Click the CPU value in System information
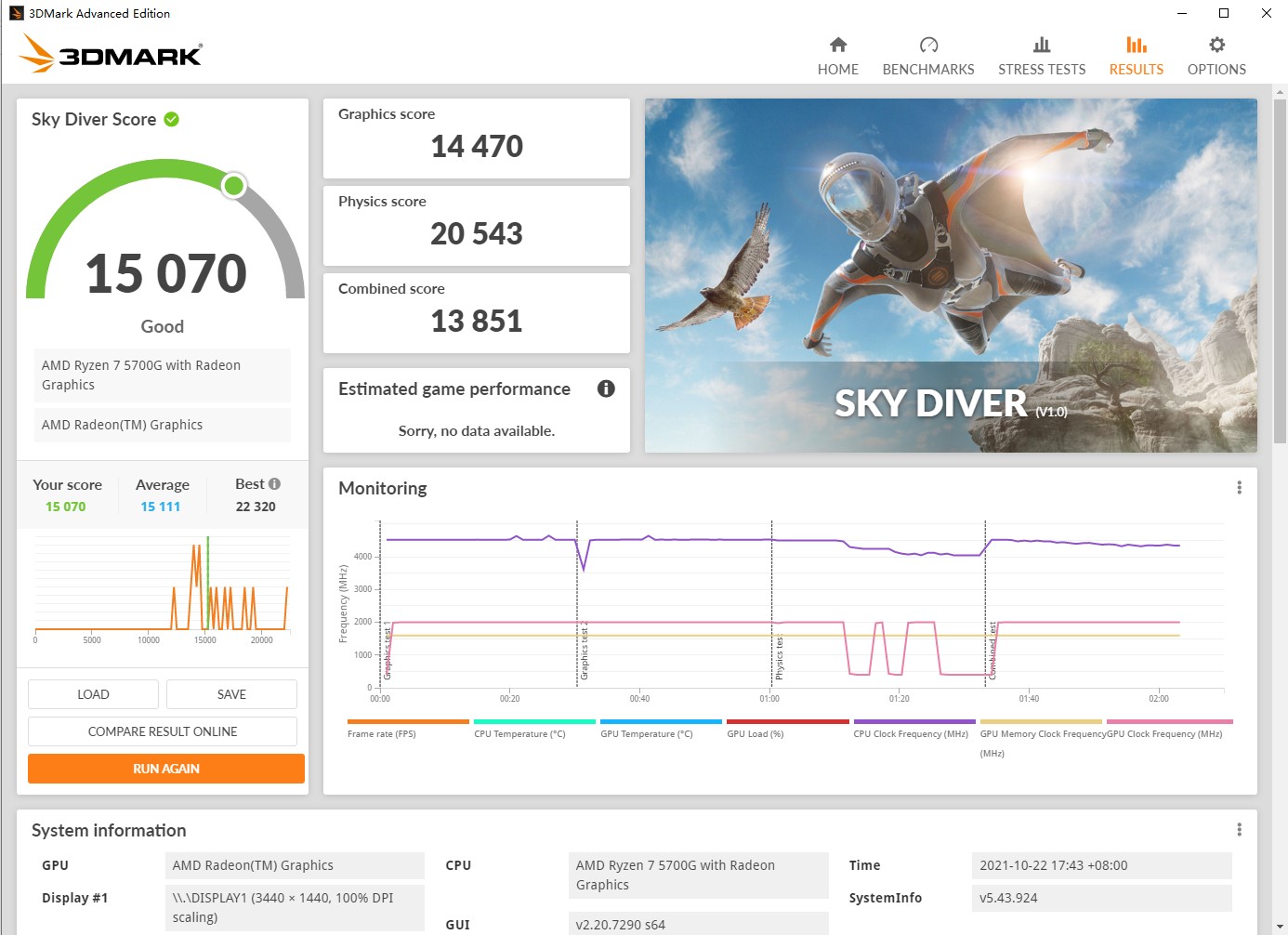This screenshot has width=1288, height=935. pos(699,876)
